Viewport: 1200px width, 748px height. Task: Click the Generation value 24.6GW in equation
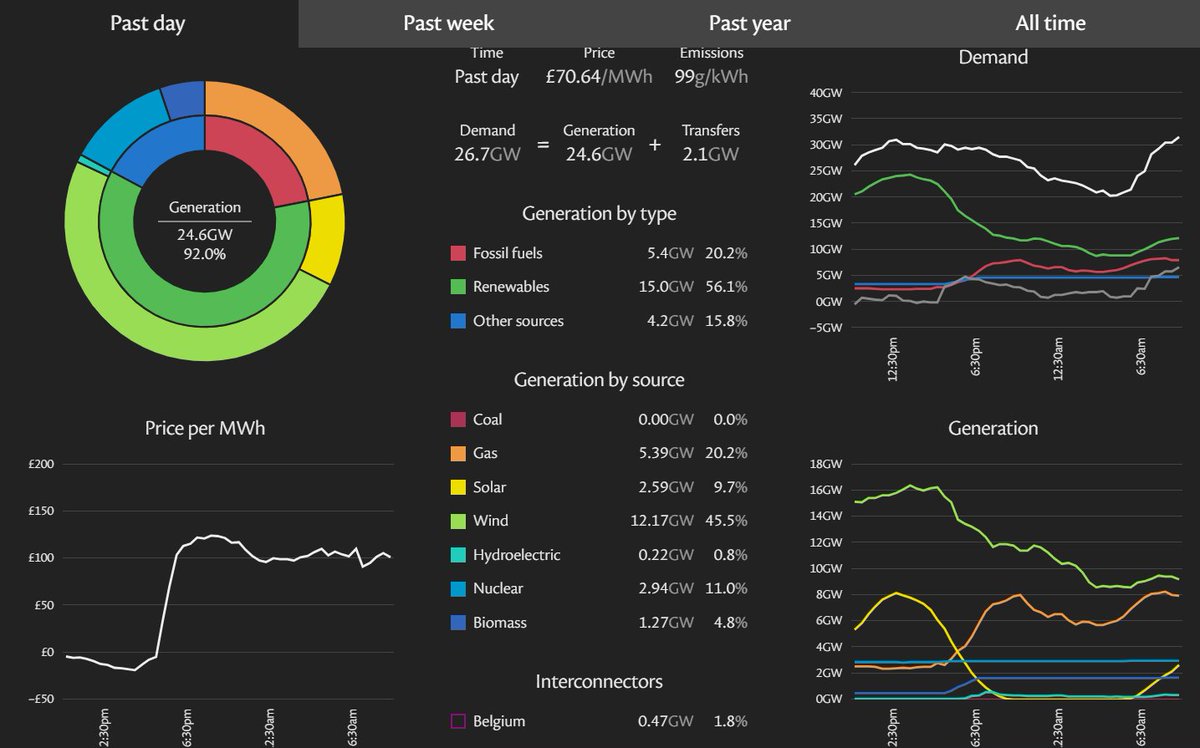[599, 153]
